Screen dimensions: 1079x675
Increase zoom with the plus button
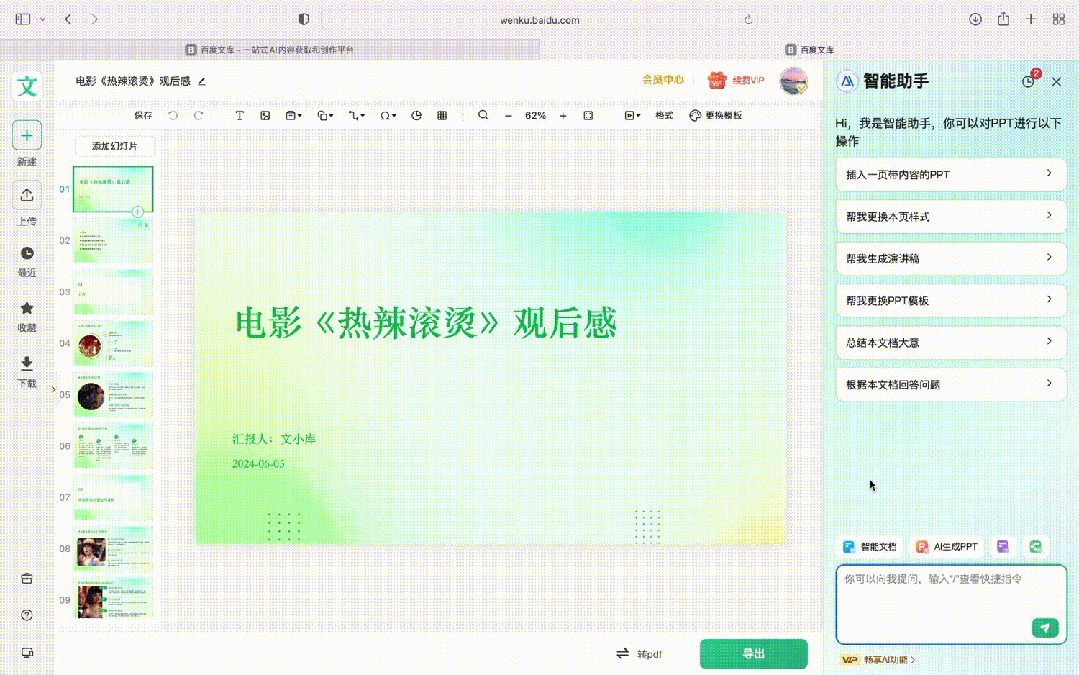click(x=563, y=116)
